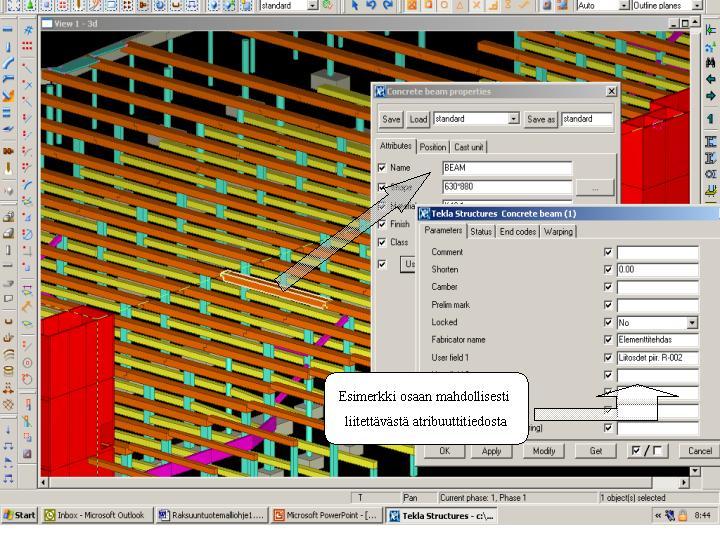
Task: Toggle the Camber checkbox
Action: [608, 287]
